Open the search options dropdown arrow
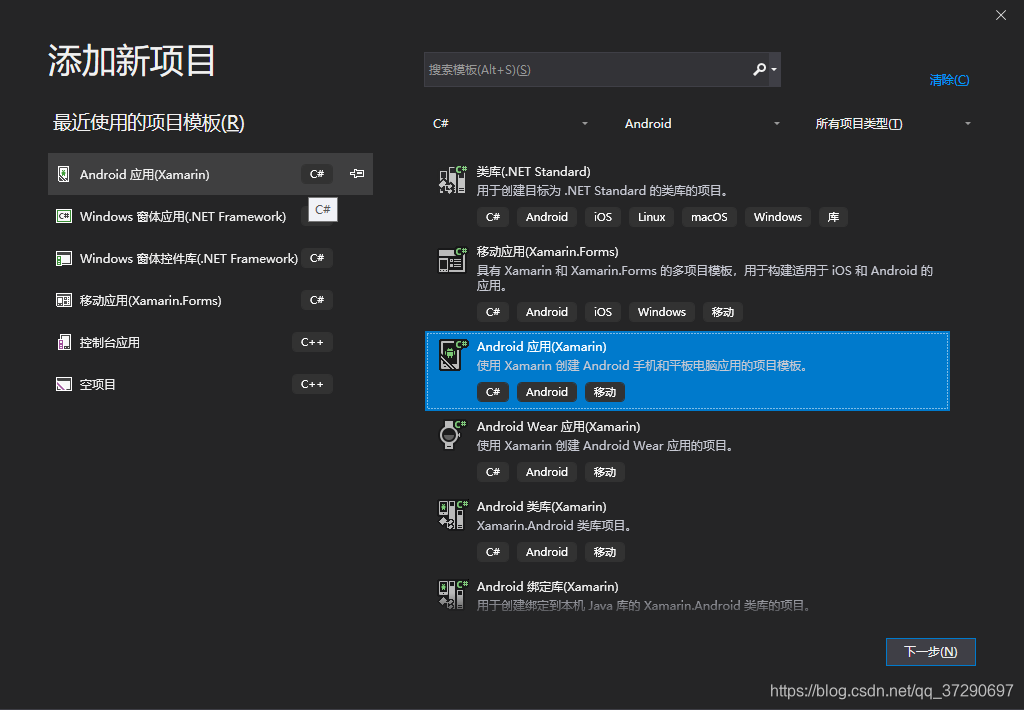1024x710 pixels. [x=774, y=69]
